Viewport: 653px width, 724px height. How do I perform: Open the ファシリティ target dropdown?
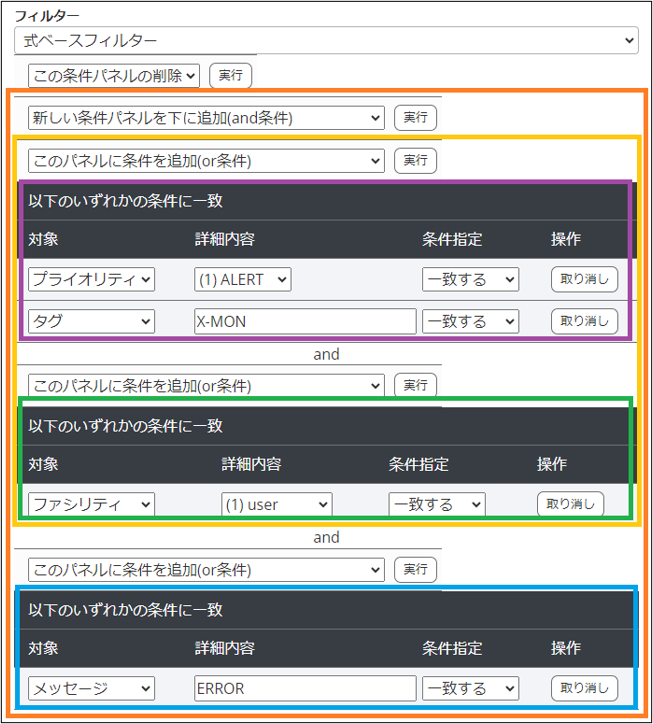pos(91,504)
